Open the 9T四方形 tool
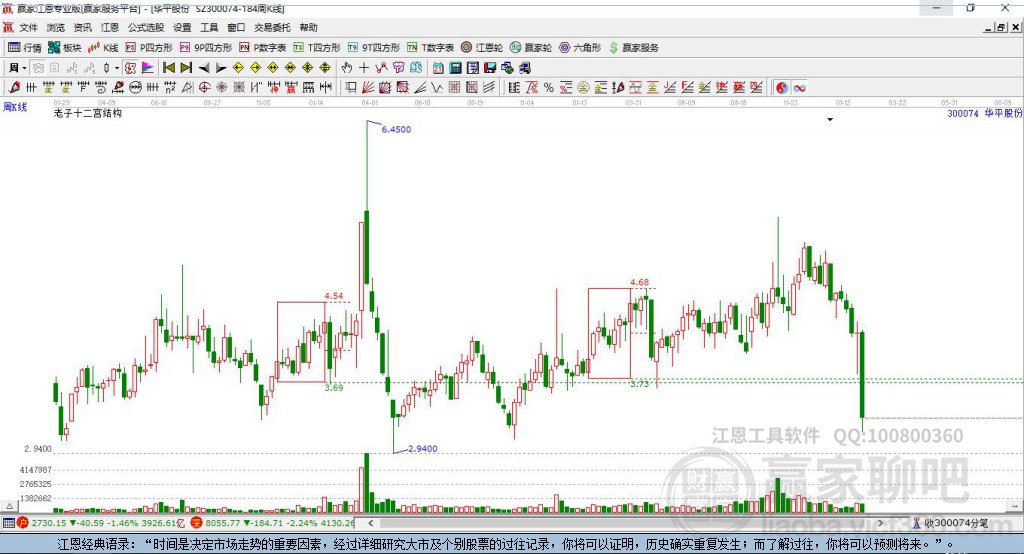Image resolution: width=1024 pixels, height=554 pixels. 374,48
